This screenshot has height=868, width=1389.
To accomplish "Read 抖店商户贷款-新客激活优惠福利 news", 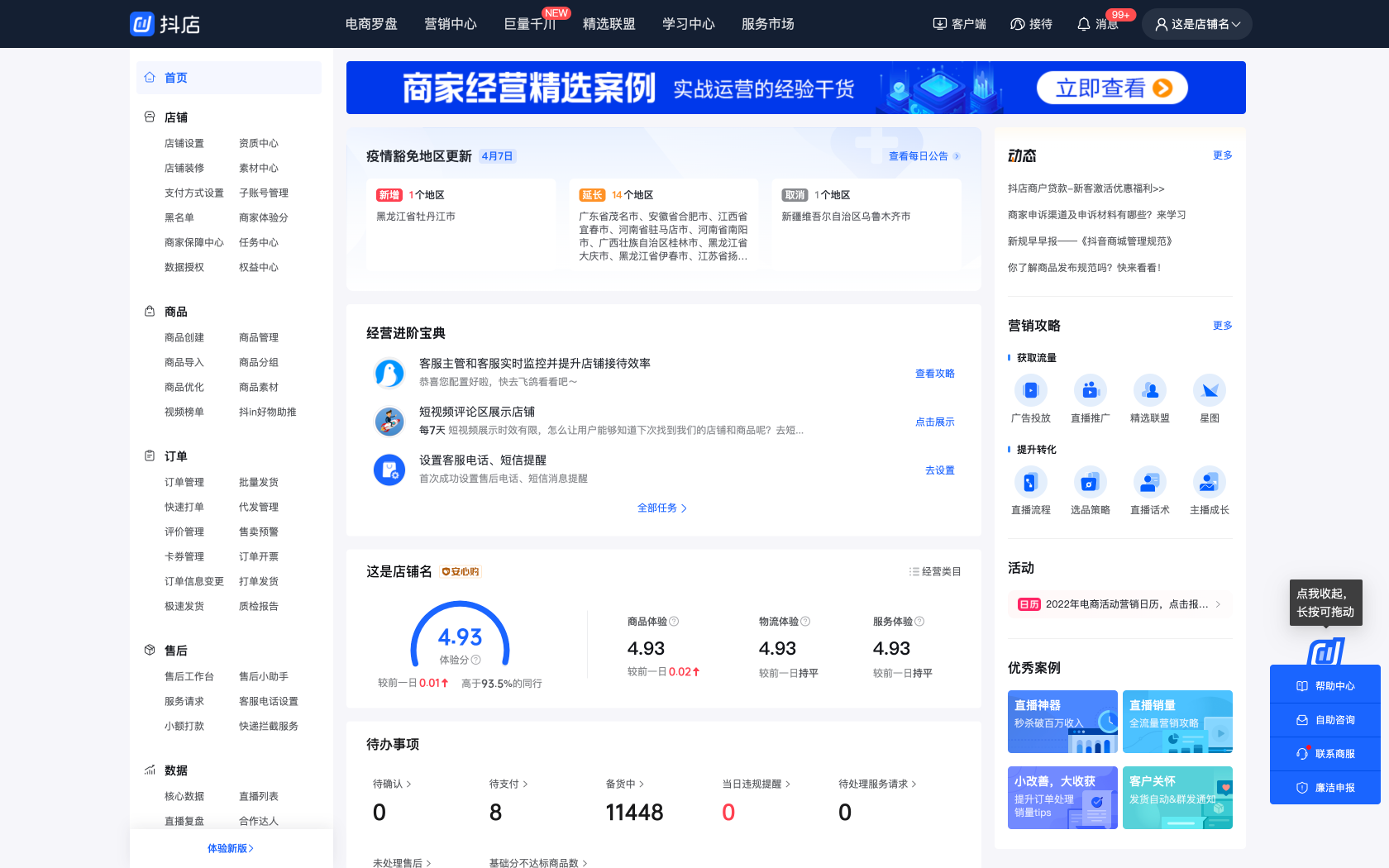I will (x=1086, y=188).
